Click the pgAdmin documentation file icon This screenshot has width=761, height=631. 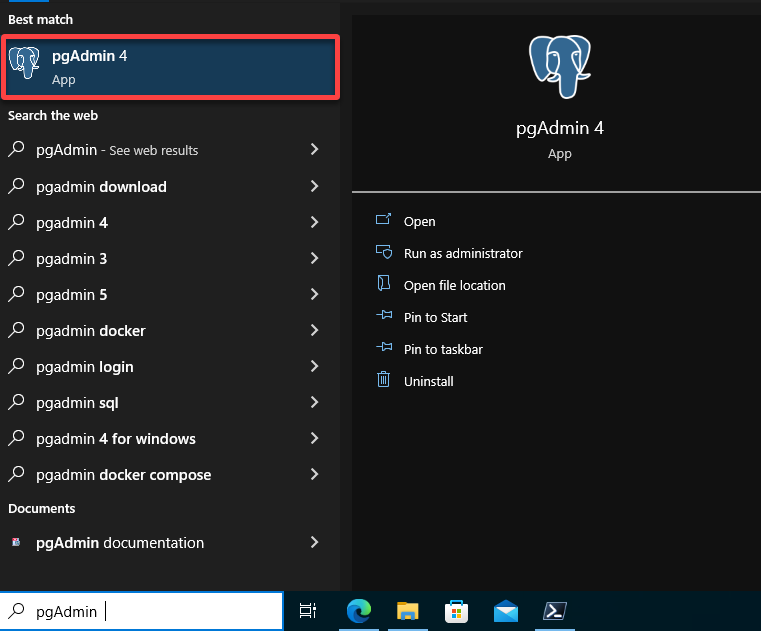pos(16,542)
